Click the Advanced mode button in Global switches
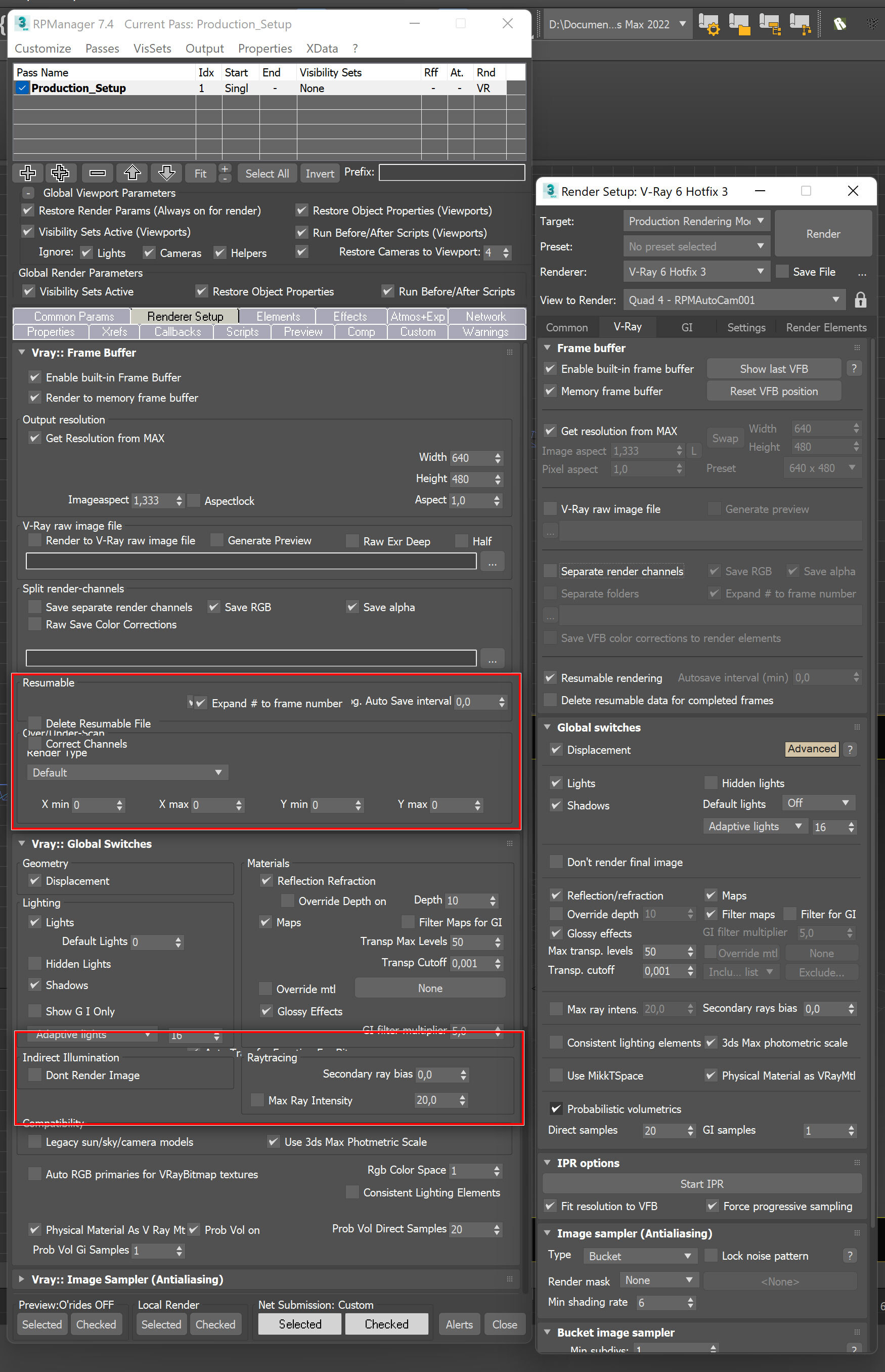The image size is (885, 1372). 812,749
